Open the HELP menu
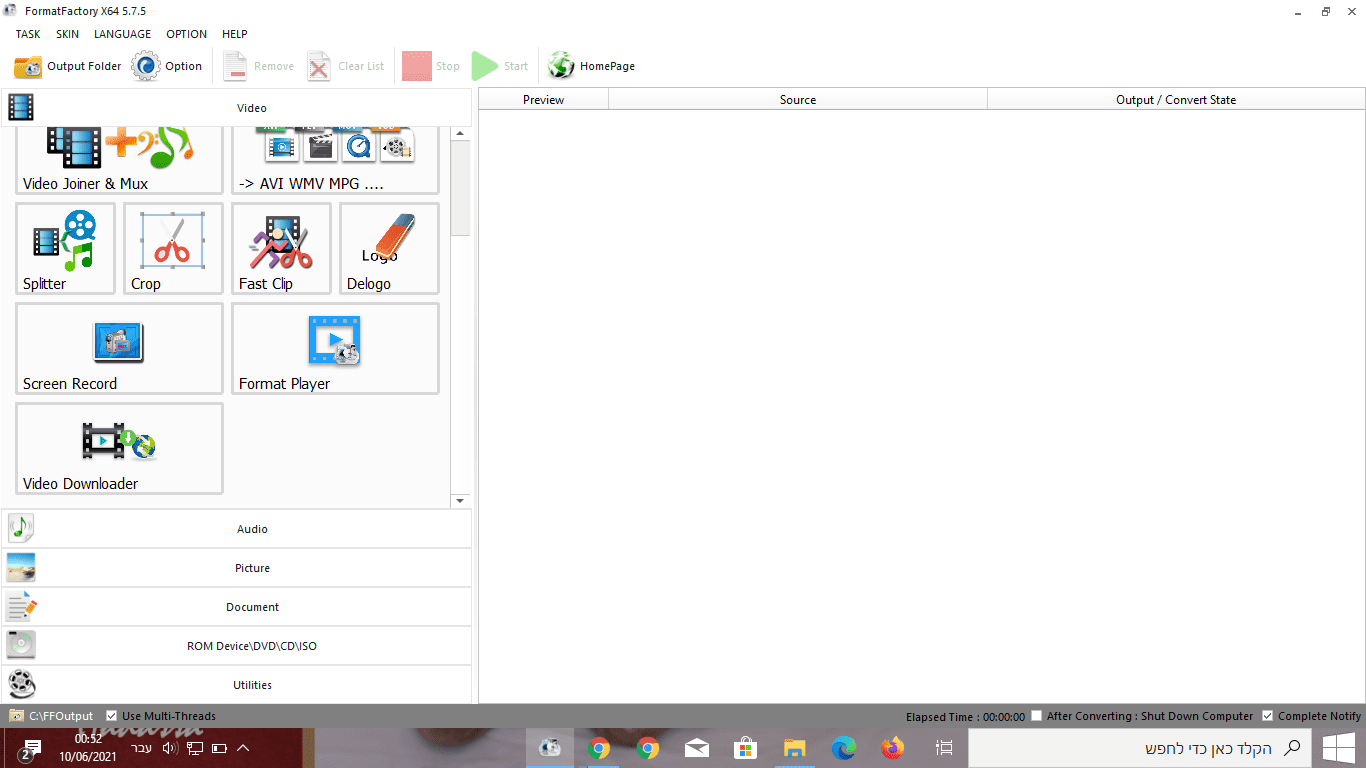Viewport: 1366px width, 768px height. (234, 34)
